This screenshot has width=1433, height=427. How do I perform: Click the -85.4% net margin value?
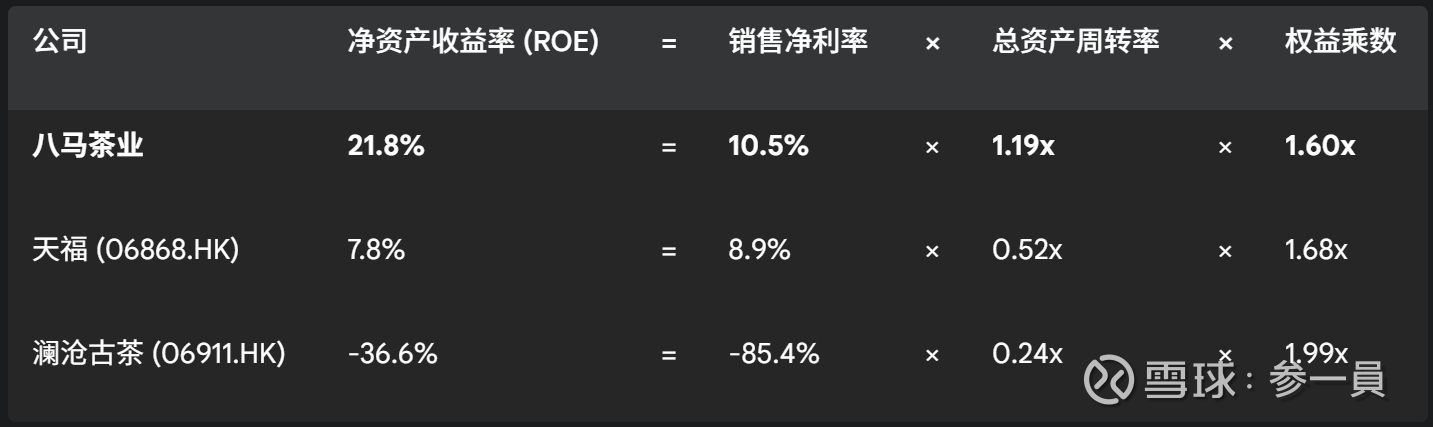[774, 354]
